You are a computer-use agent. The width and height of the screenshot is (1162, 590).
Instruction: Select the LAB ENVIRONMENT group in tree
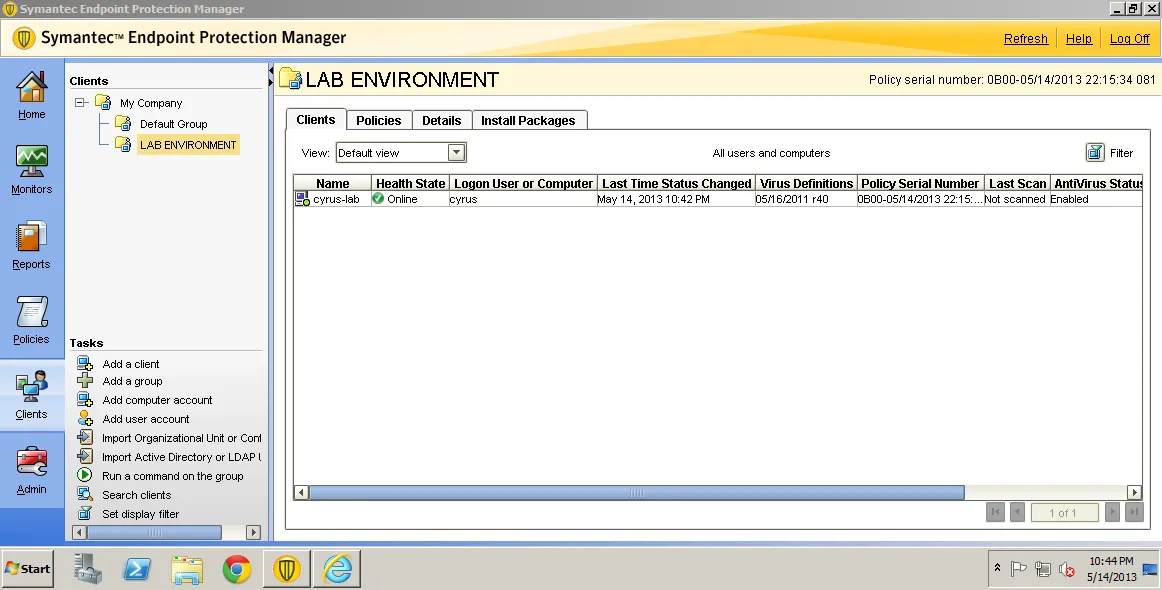click(188, 145)
